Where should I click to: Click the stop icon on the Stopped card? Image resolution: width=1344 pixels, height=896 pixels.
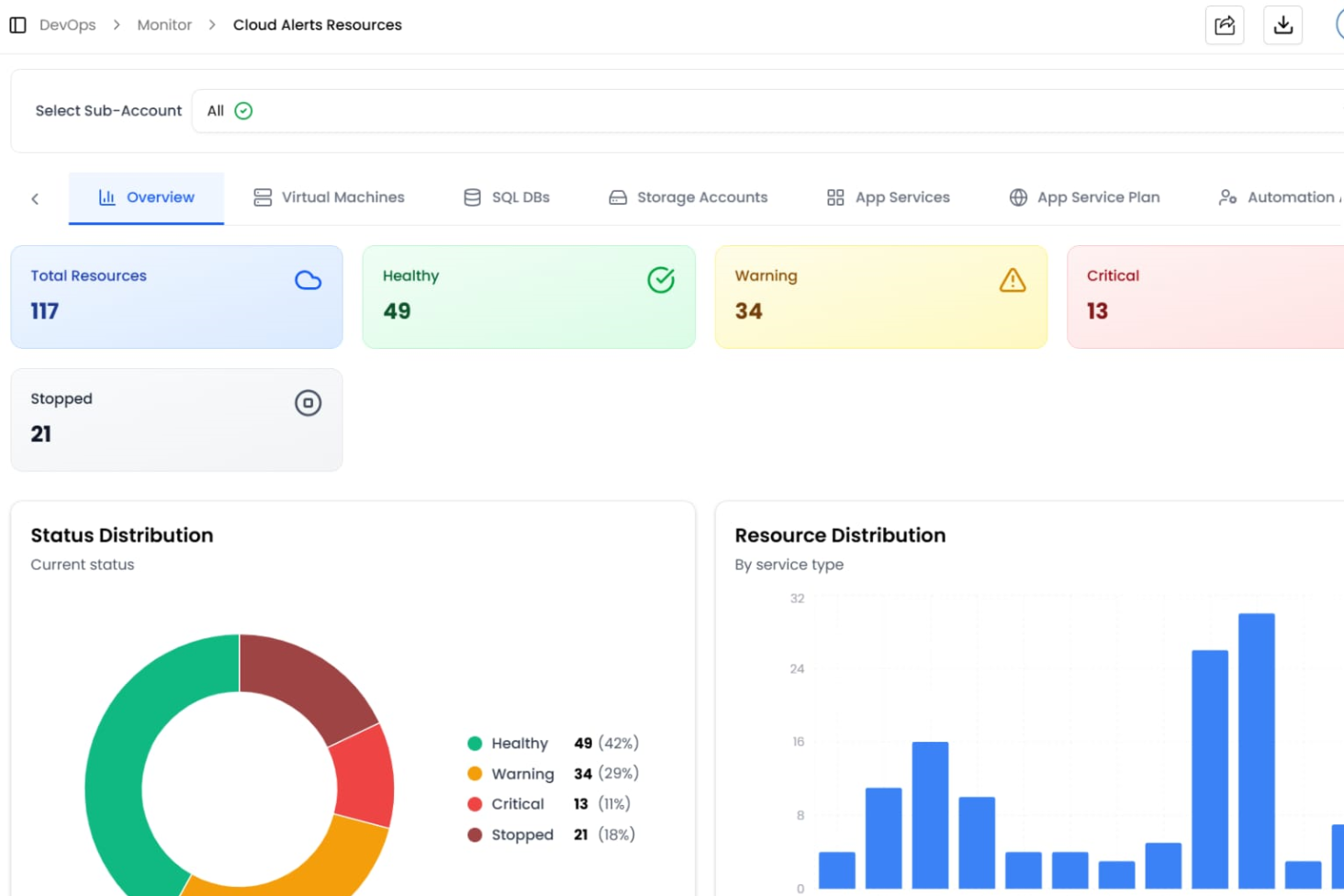click(x=308, y=403)
